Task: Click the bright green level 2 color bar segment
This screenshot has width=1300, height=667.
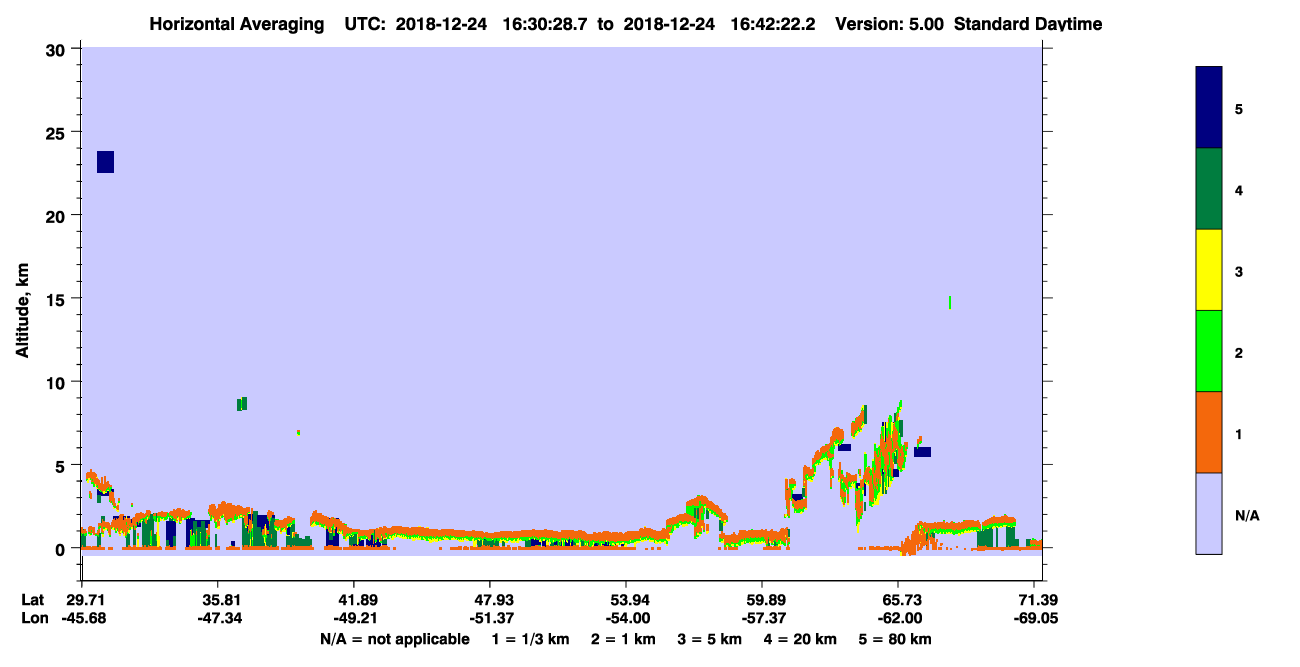Action: point(1209,351)
